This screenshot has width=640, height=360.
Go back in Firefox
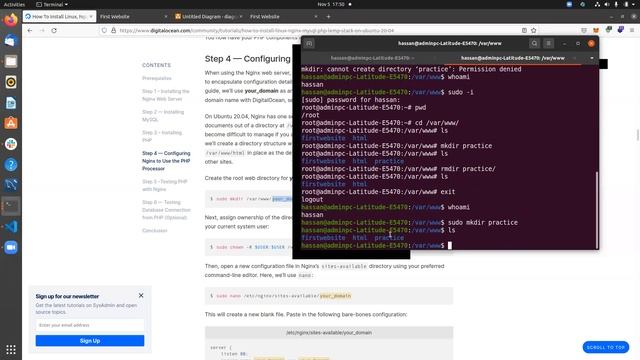30,30
